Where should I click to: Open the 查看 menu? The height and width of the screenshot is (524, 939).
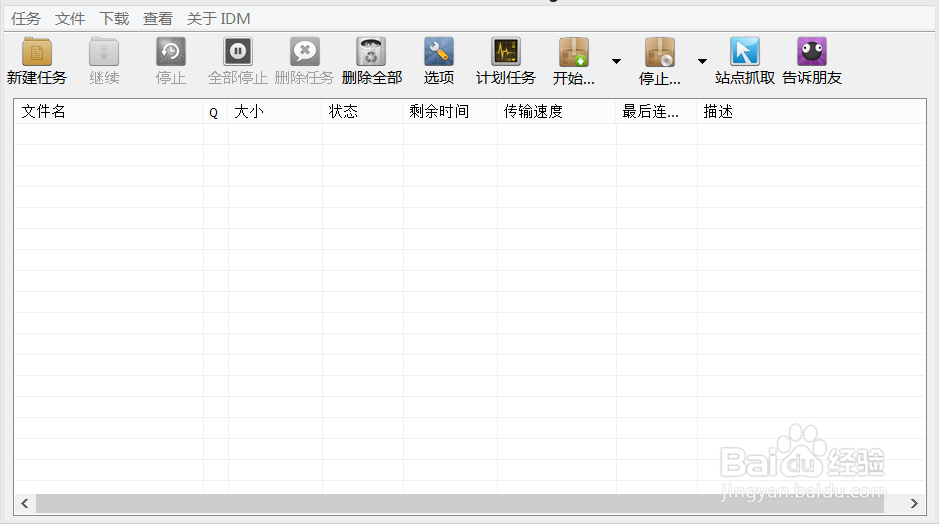pos(157,19)
